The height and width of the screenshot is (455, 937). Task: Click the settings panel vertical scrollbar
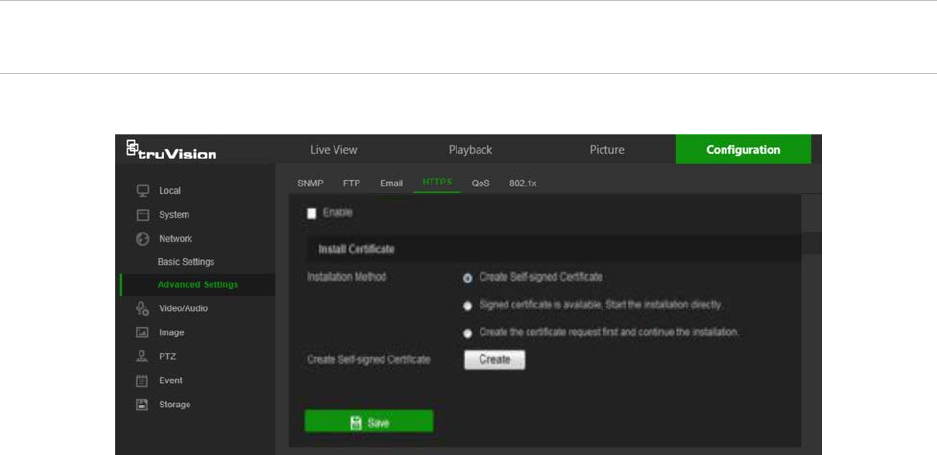811,242
